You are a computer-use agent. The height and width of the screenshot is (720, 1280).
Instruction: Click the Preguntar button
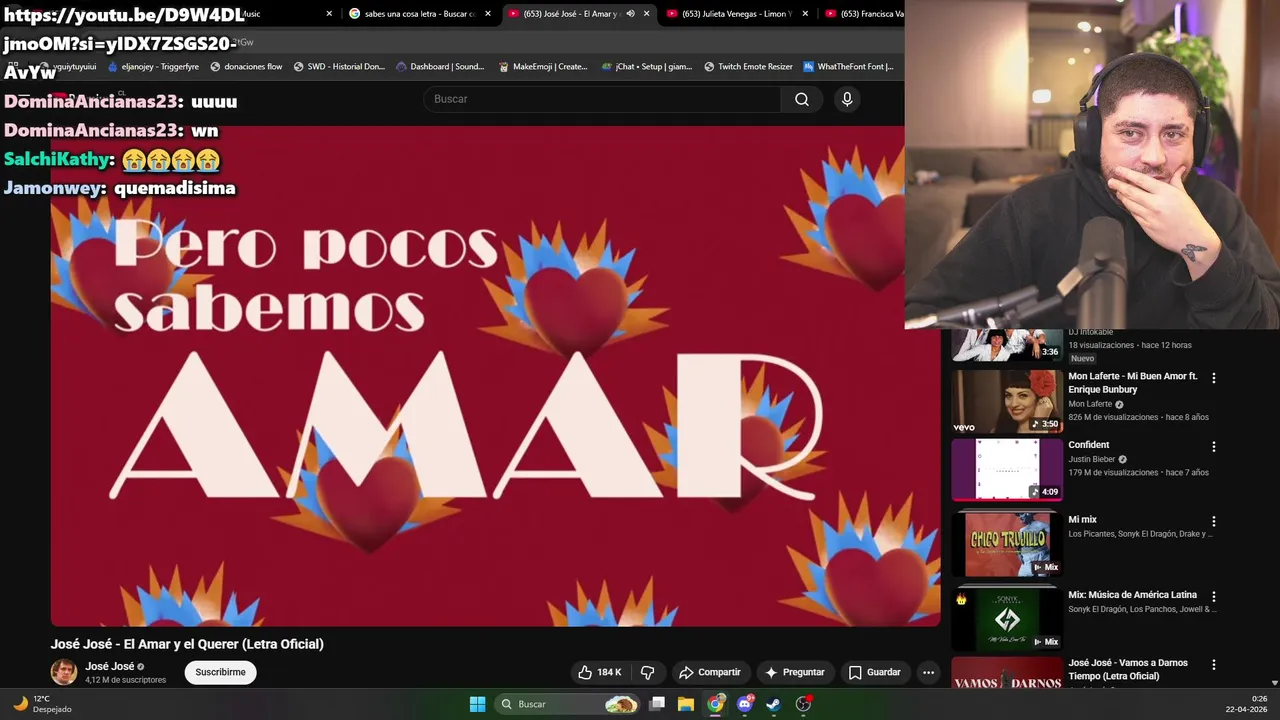point(794,672)
